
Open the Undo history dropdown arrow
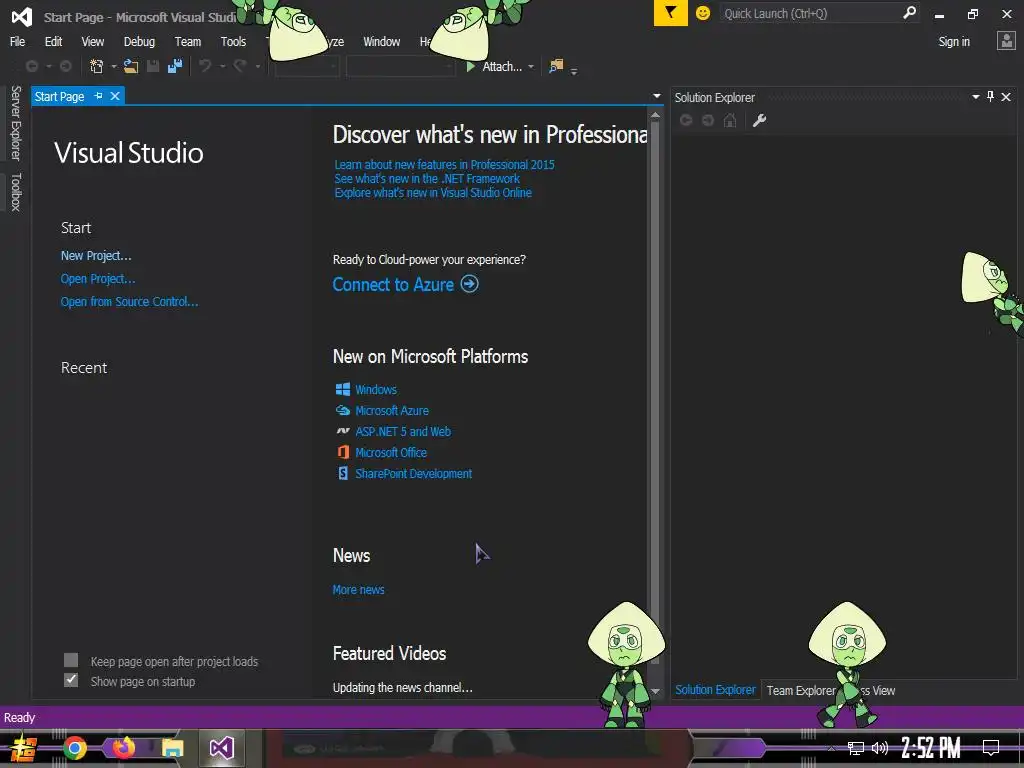[x=222, y=67]
